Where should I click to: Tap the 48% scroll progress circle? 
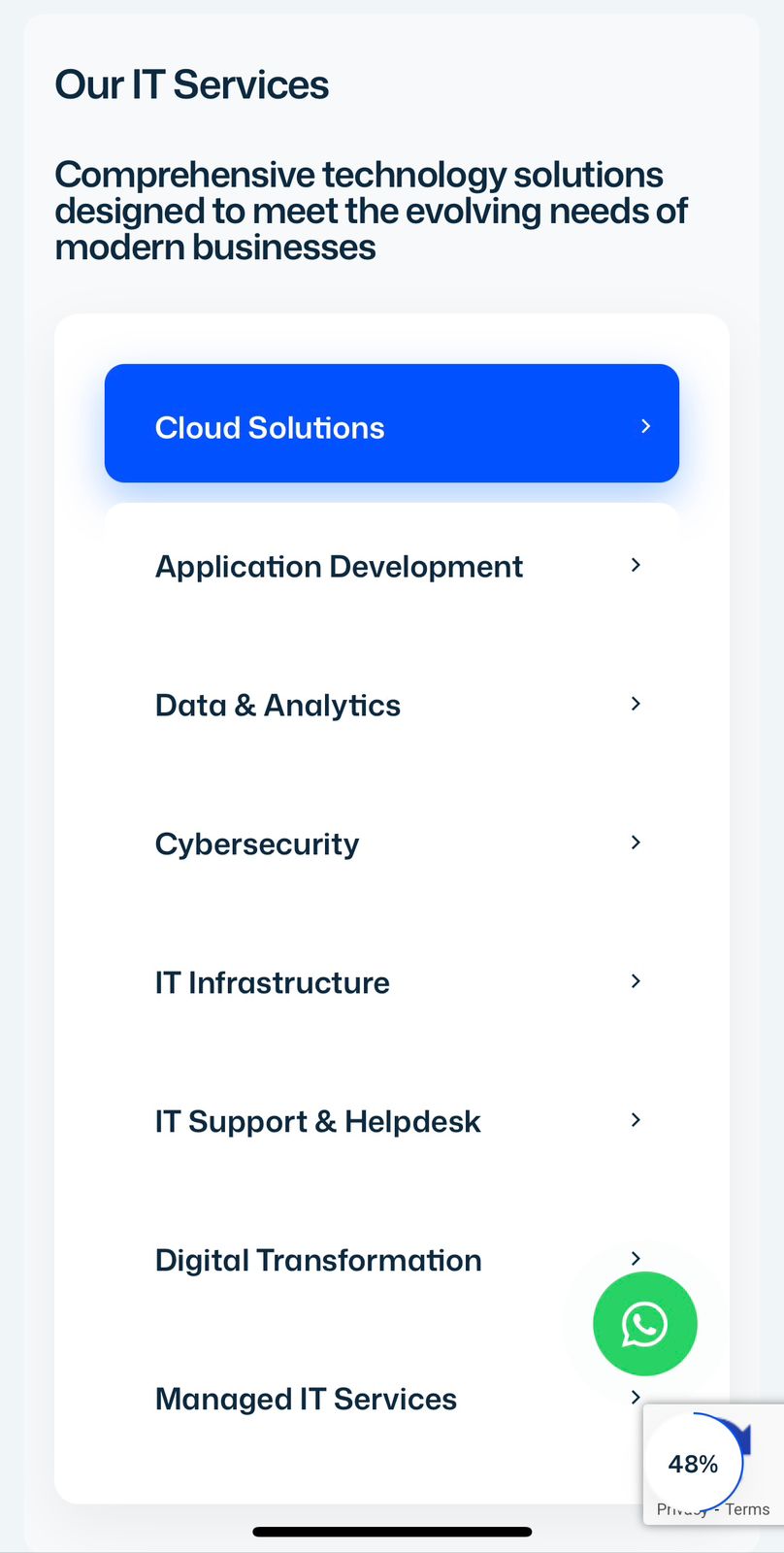[x=693, y=1464]
